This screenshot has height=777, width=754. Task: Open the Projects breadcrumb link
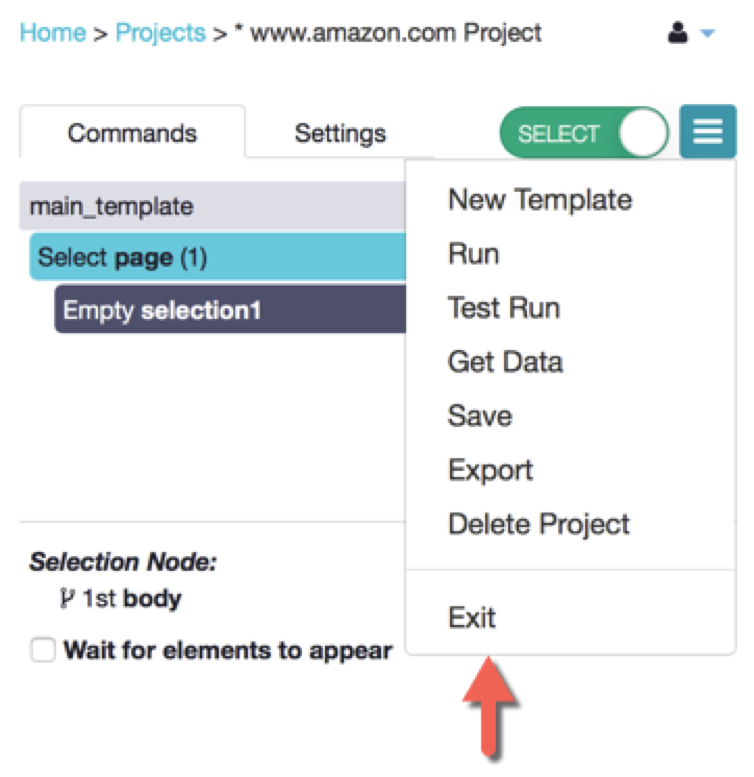161,33
